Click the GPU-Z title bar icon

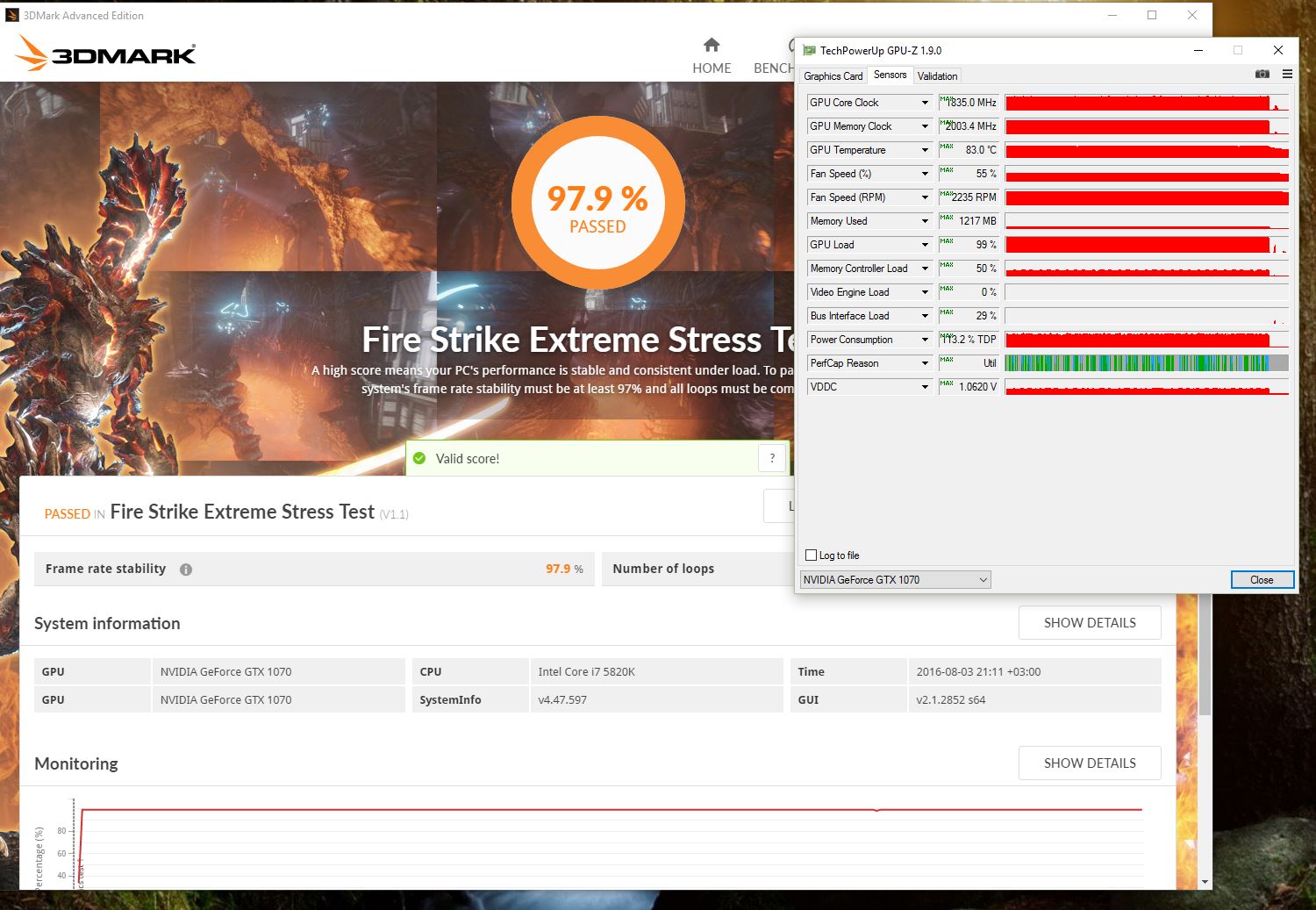click(809, 51)
